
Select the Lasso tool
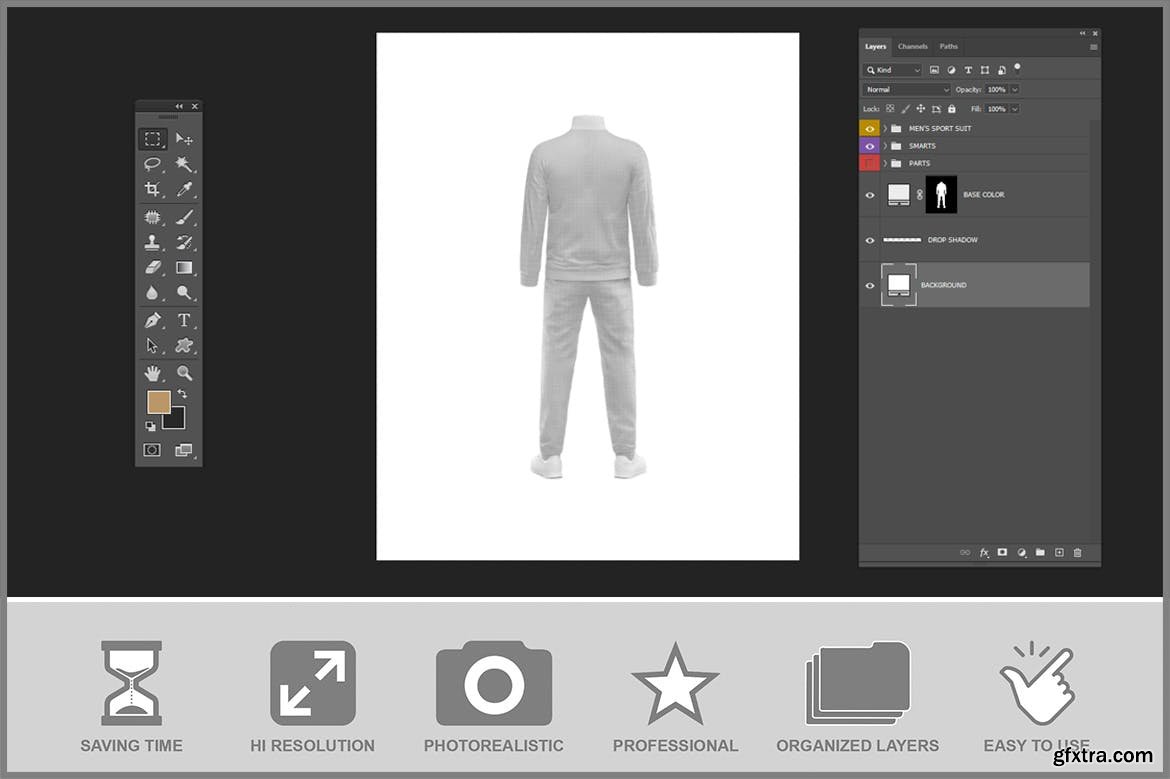pyautogui.click(x=152, y=164)
